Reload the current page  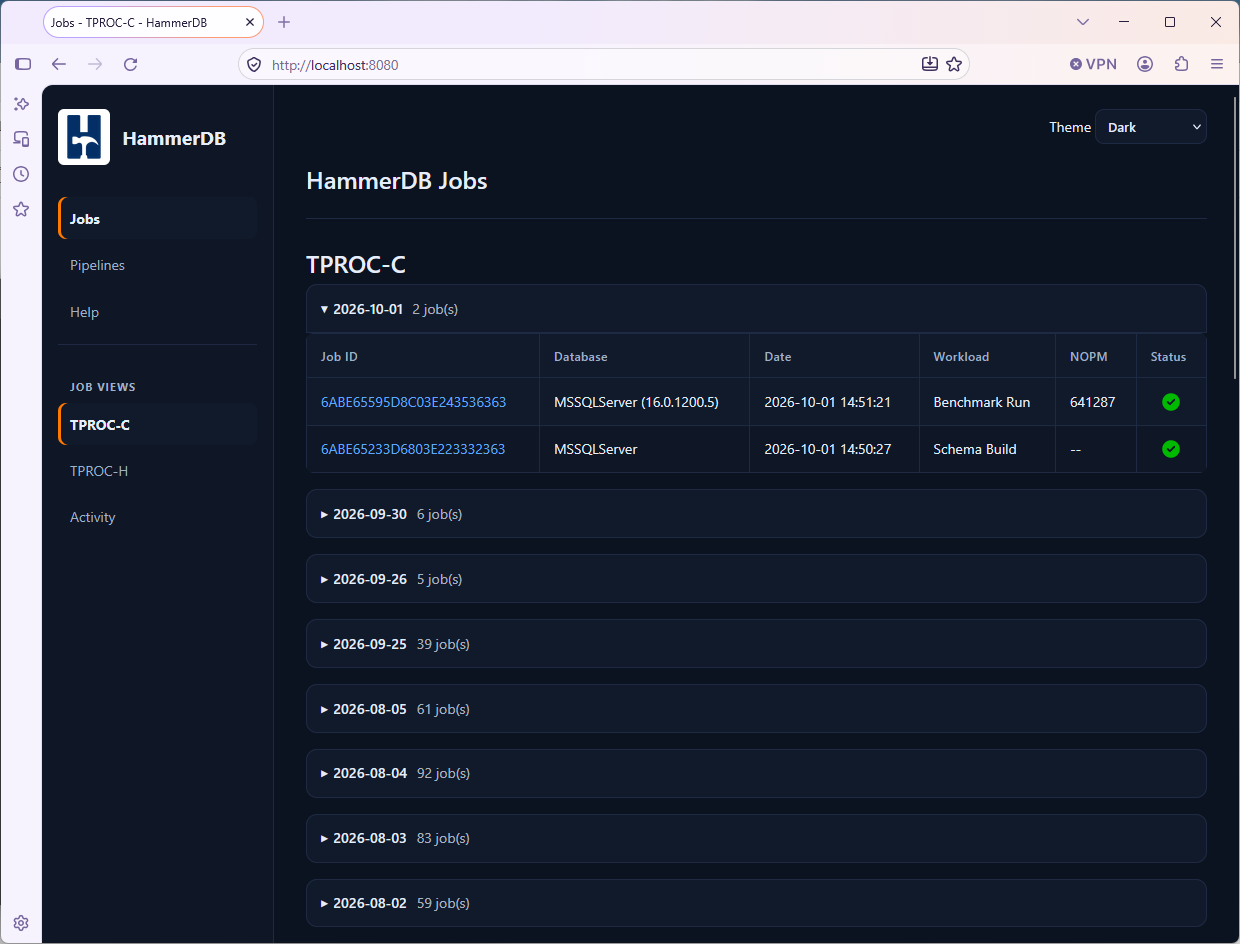click(130, 64)
